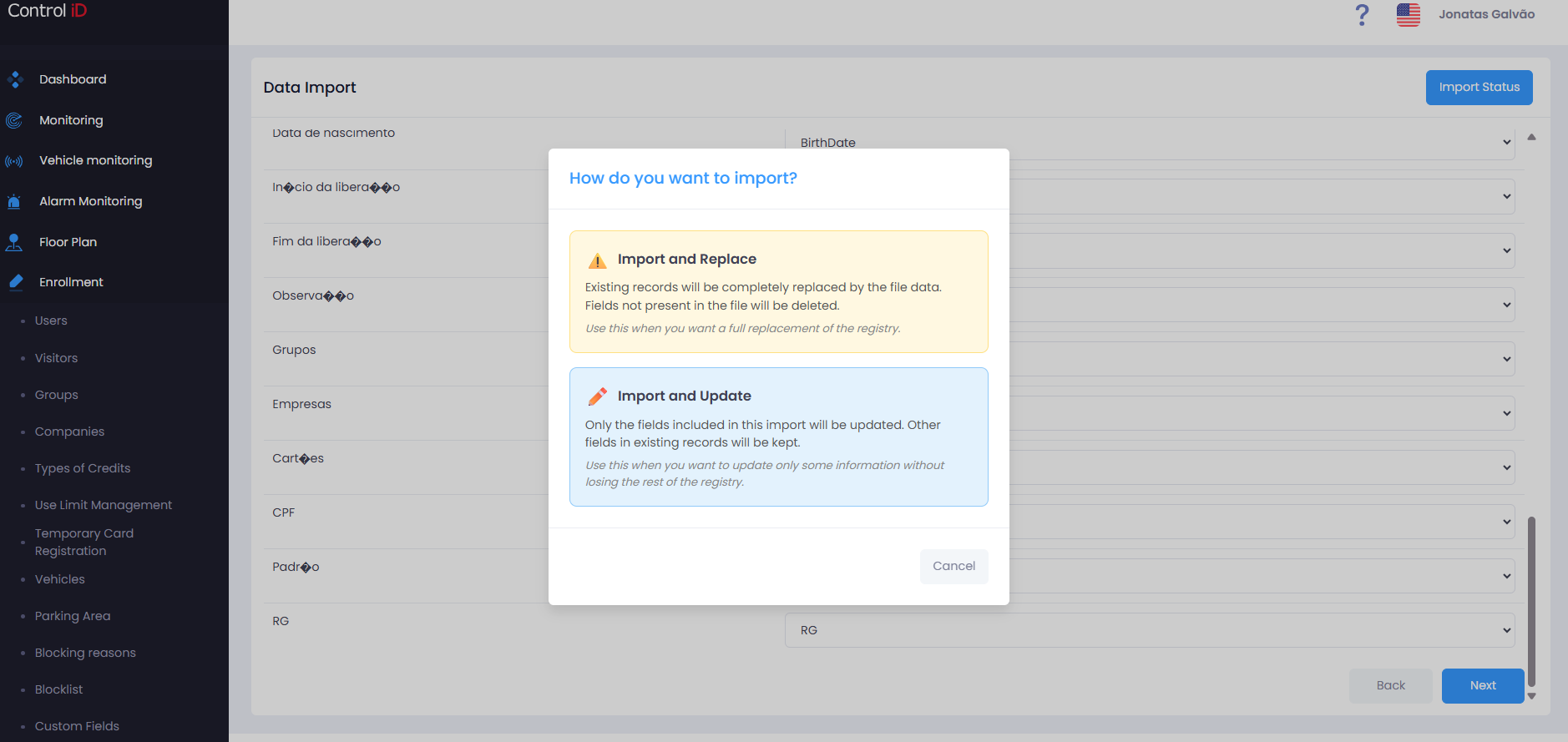
Task: Open Blocklist submenu entry
Action: tap(58, 689)
